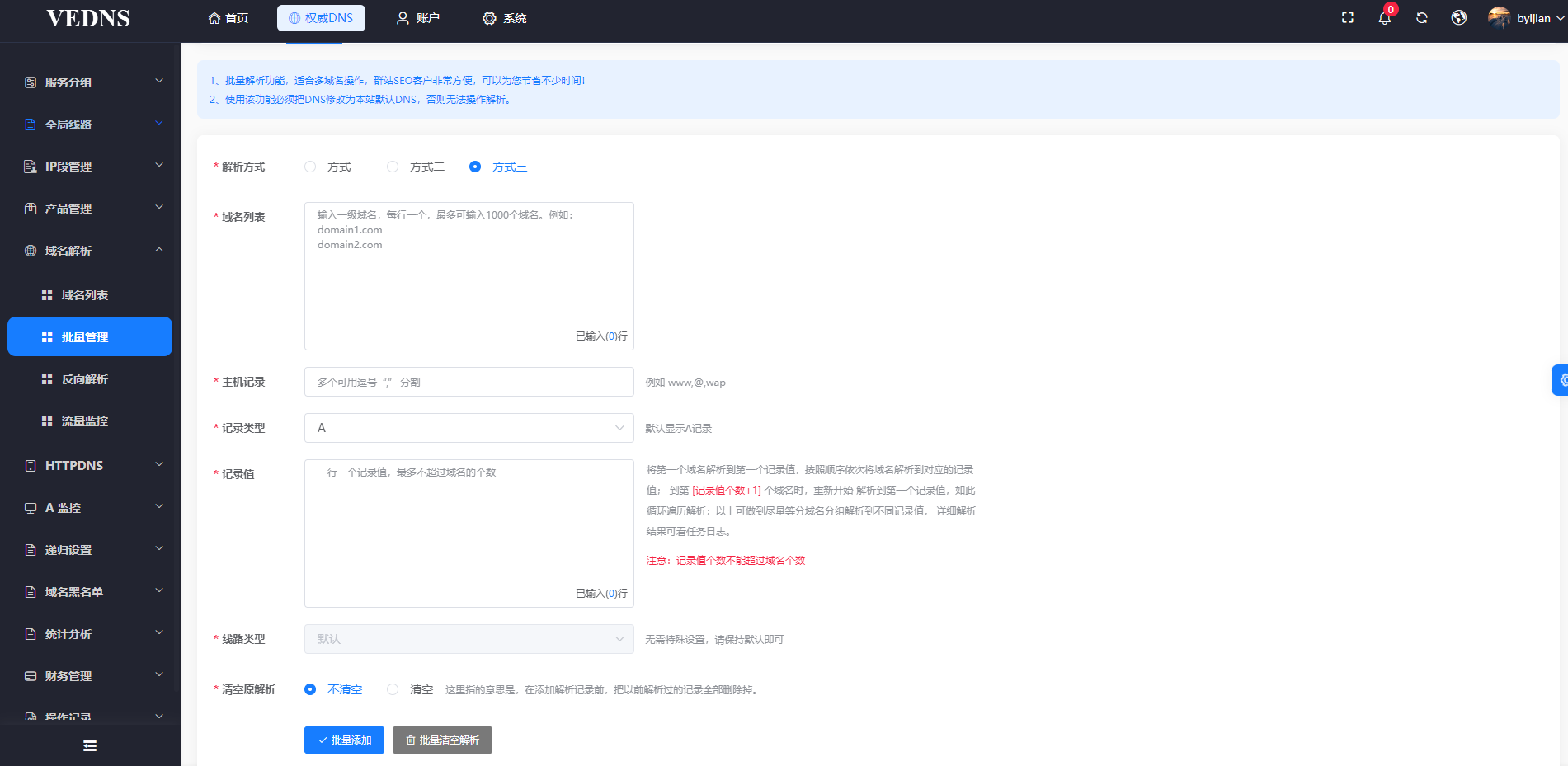Image resolution: width=1568 pixels, height=766 pixels.
Task: Open the 首页 top navigation tab
Action: [x=228, y=18]
